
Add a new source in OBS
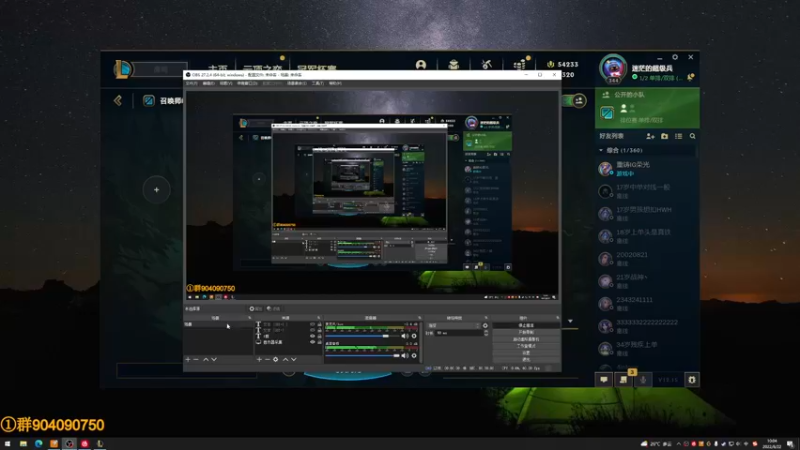tap(259, 360)
